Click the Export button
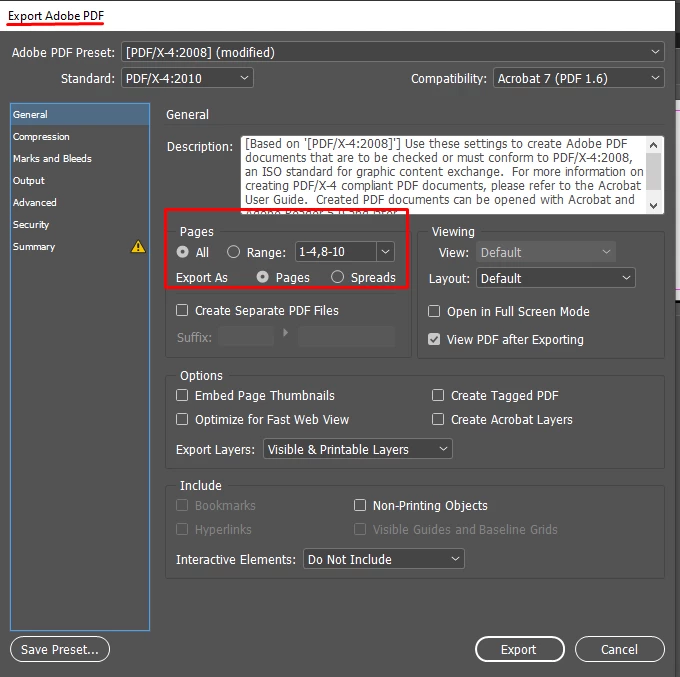The width and height of the screenshot is (680, 677). (x=520, y=649)
